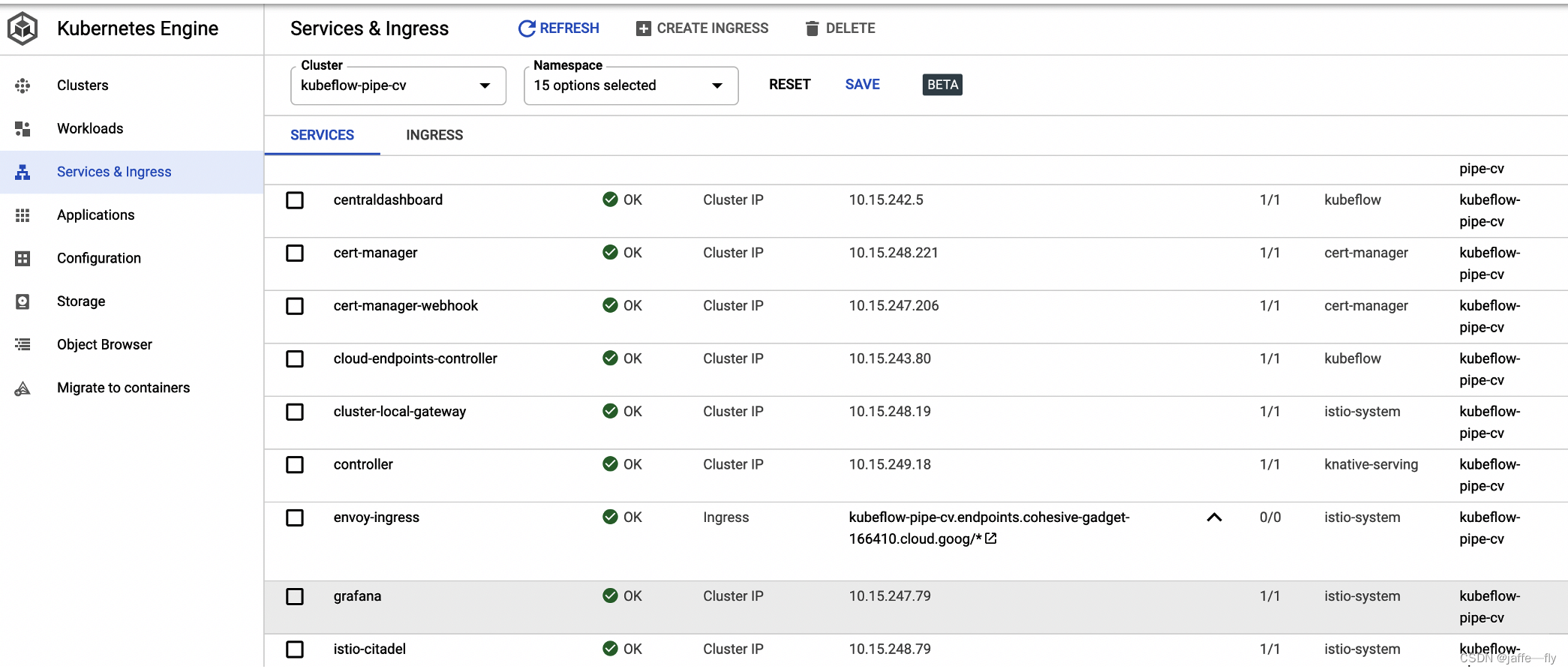Click green OK status icon for centraldashboard

pyautogui.click(x=610, y=199)
